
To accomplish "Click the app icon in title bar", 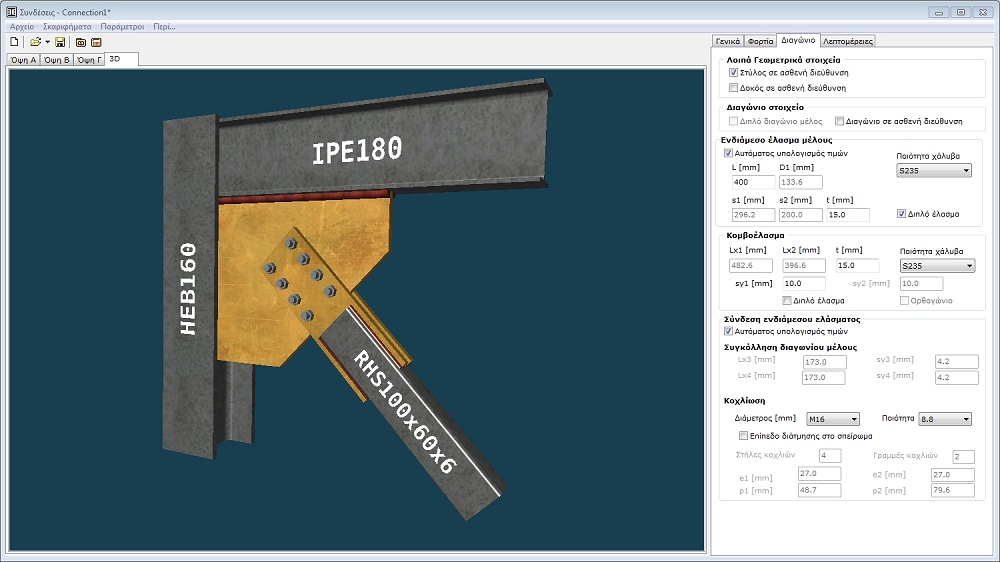I will [x=10, y=11].
